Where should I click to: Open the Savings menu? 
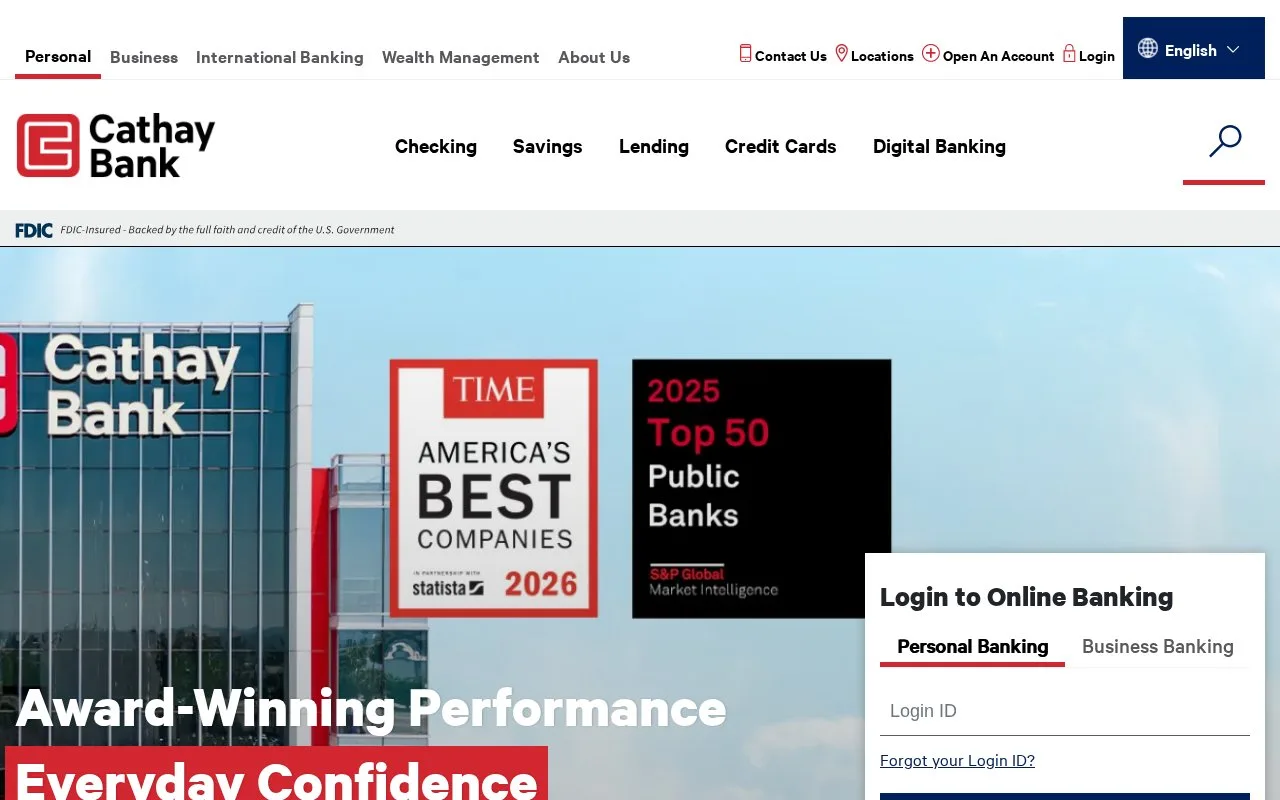[x=548, y=146]
